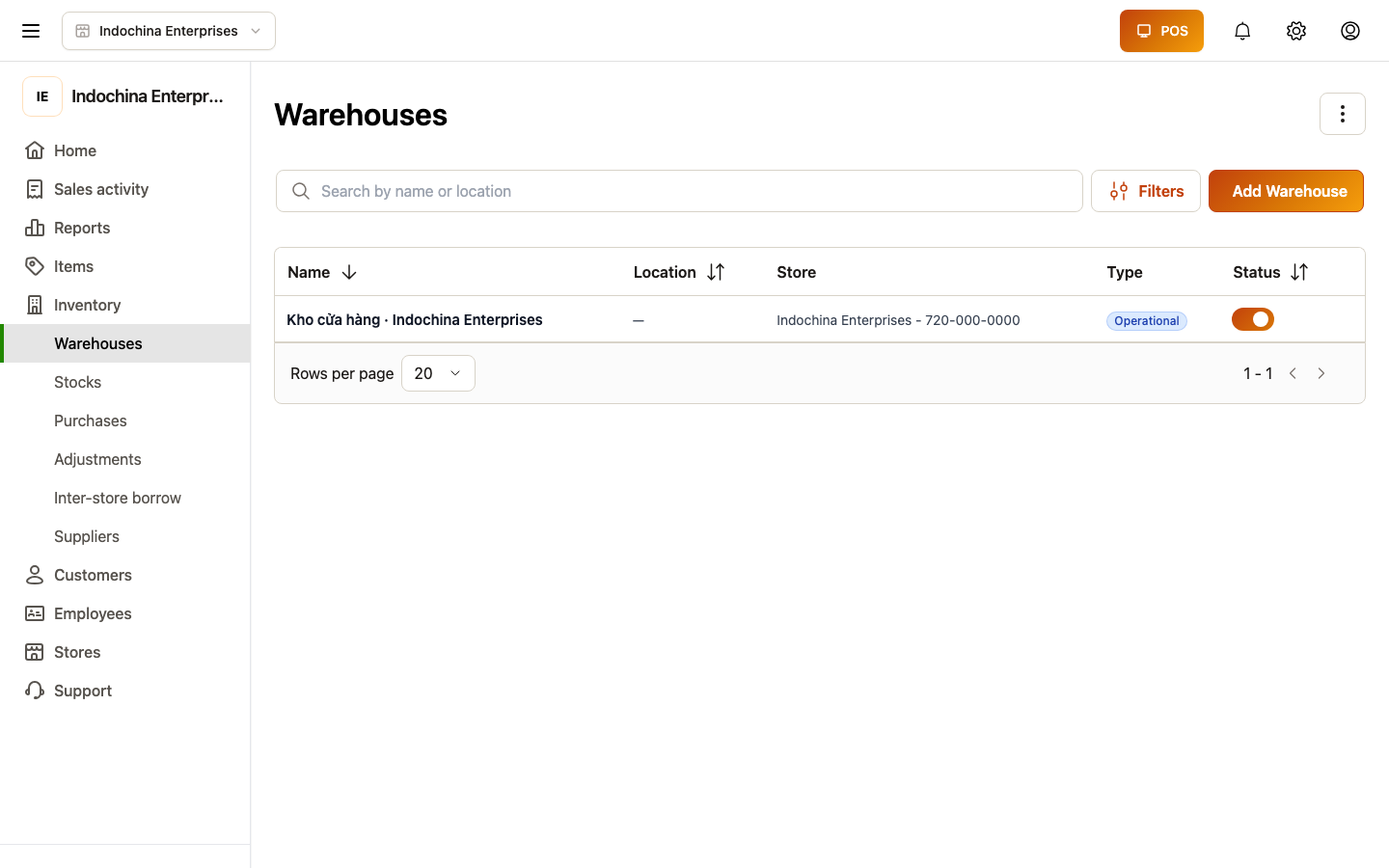This screenshot has width=1389, height=868.
Task: Open Employees in sidebar
Action: click(125, 613)
